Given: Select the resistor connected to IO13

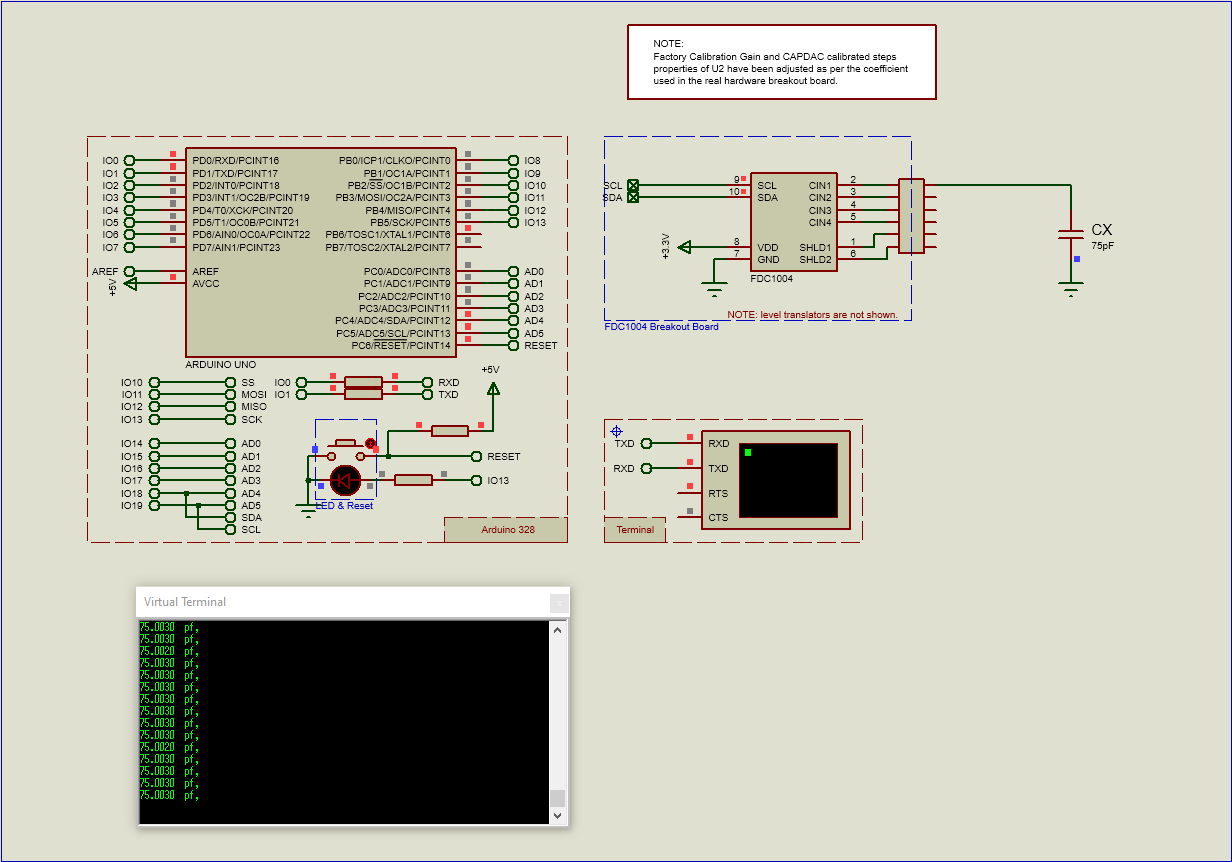Looking at the screenshot, I should pyautogui.click(x=414, y=479).
